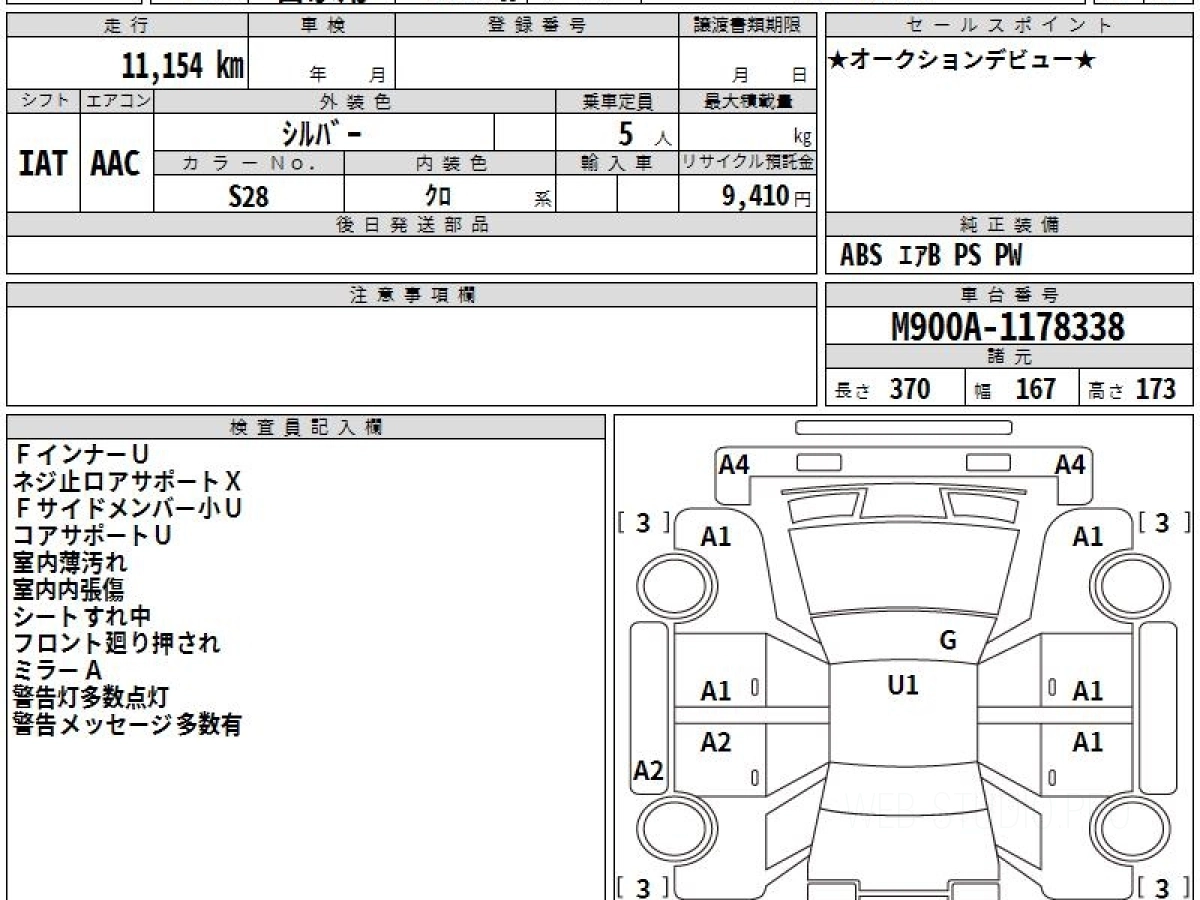Click the カラーNo. label
The height and width of the screenshot is (900, 1200).
(x=249, y=163)
